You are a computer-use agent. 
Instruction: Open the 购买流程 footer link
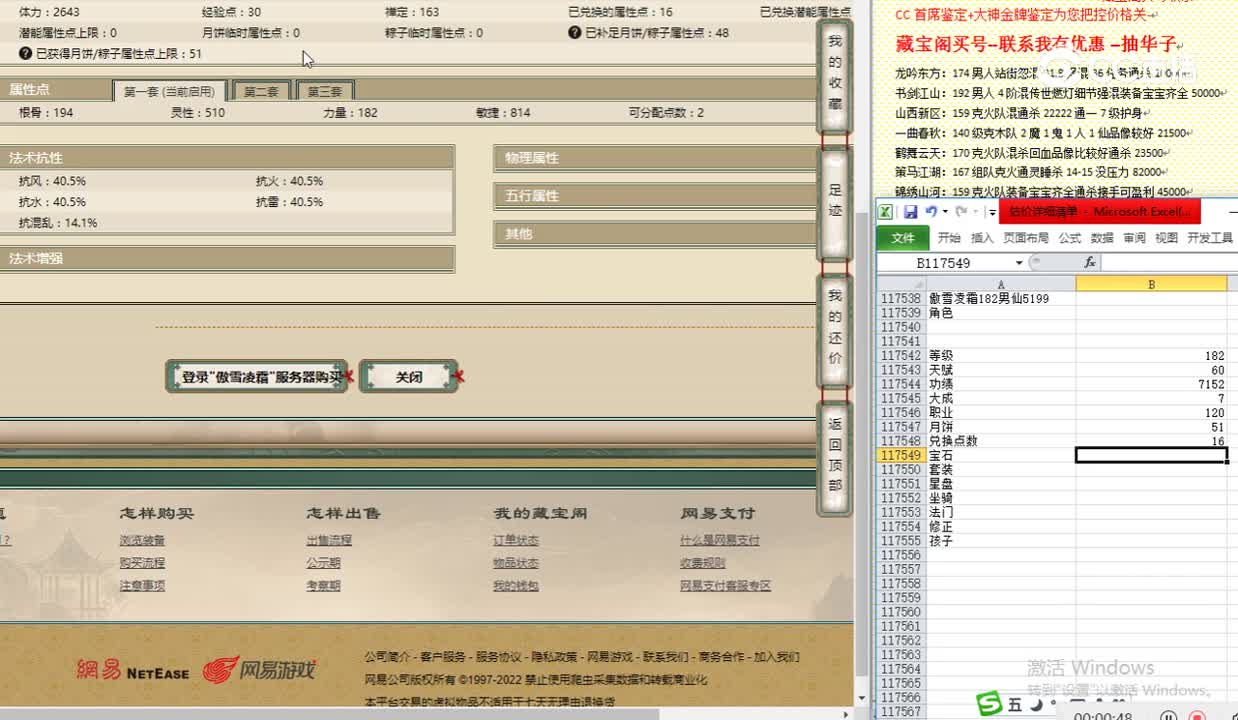tap(142, 563)
